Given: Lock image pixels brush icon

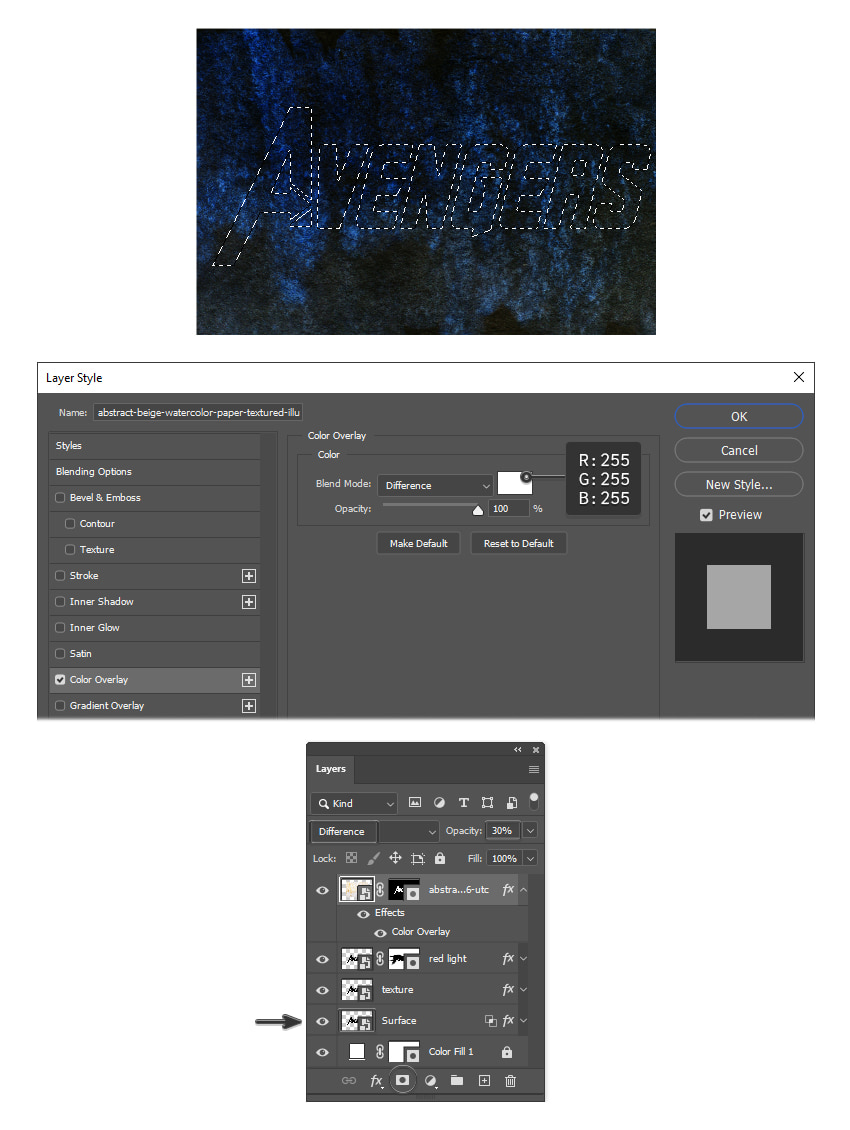Looking at the screenshot, I should click(373, 858).
